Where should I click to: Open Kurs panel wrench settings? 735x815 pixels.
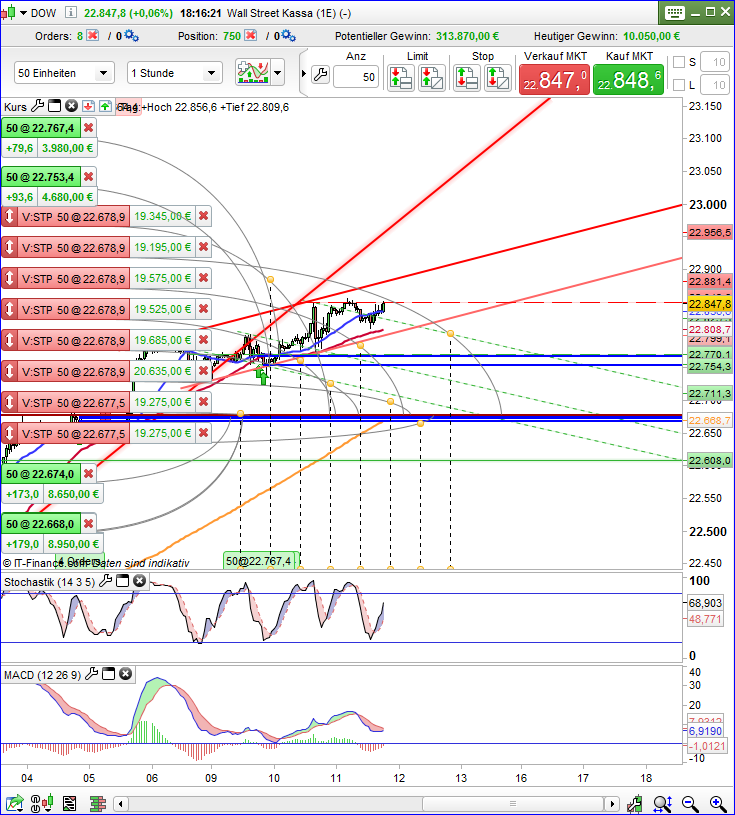[x=38, y=106]
